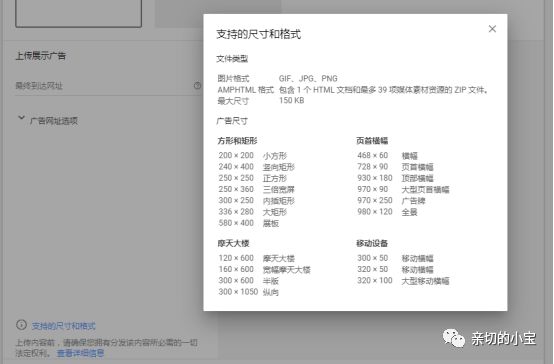Click the 150 KB maximum size value

click(x=291, y=101)
